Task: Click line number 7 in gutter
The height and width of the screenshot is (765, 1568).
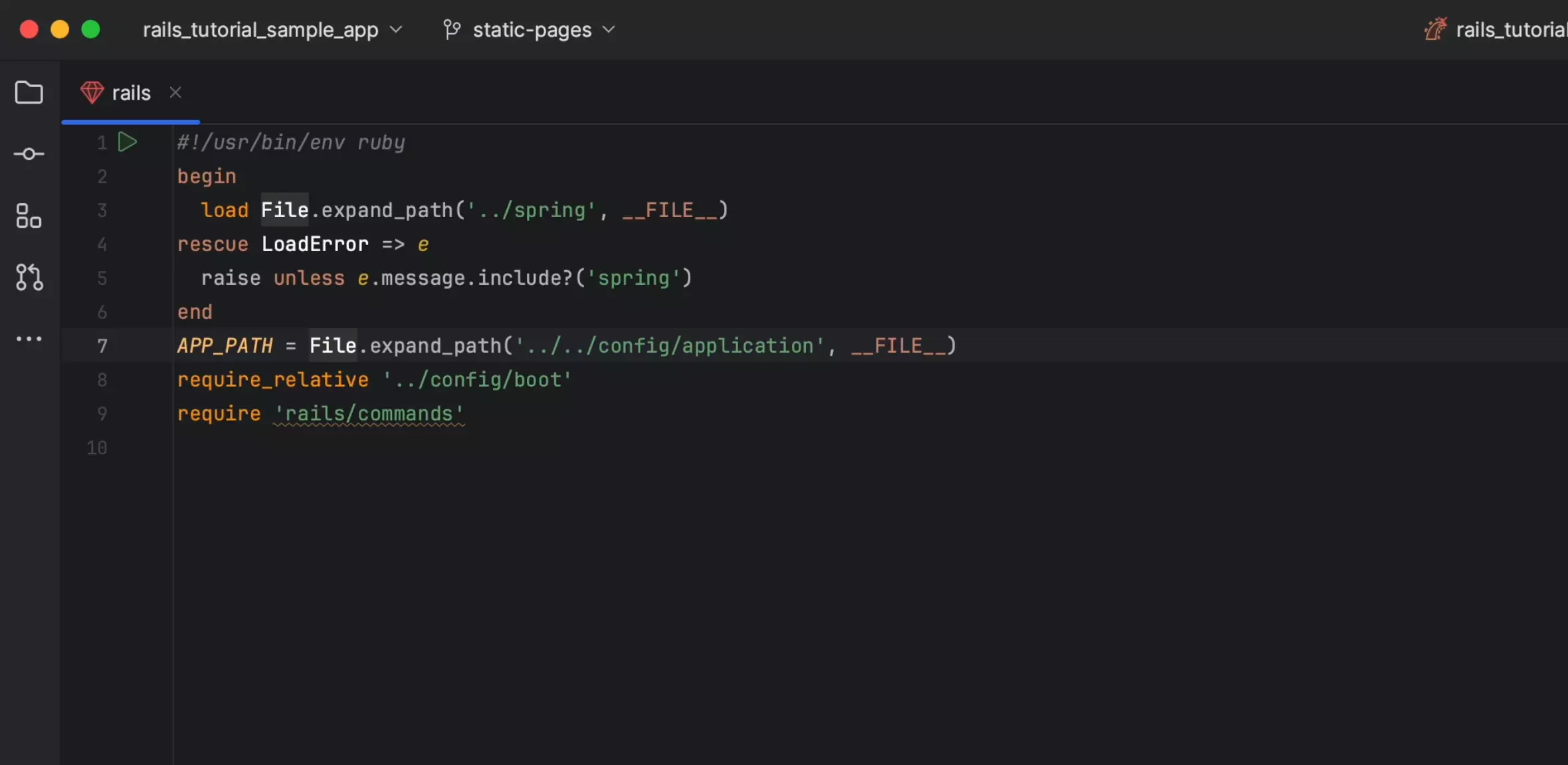Action: coord(102,346)
